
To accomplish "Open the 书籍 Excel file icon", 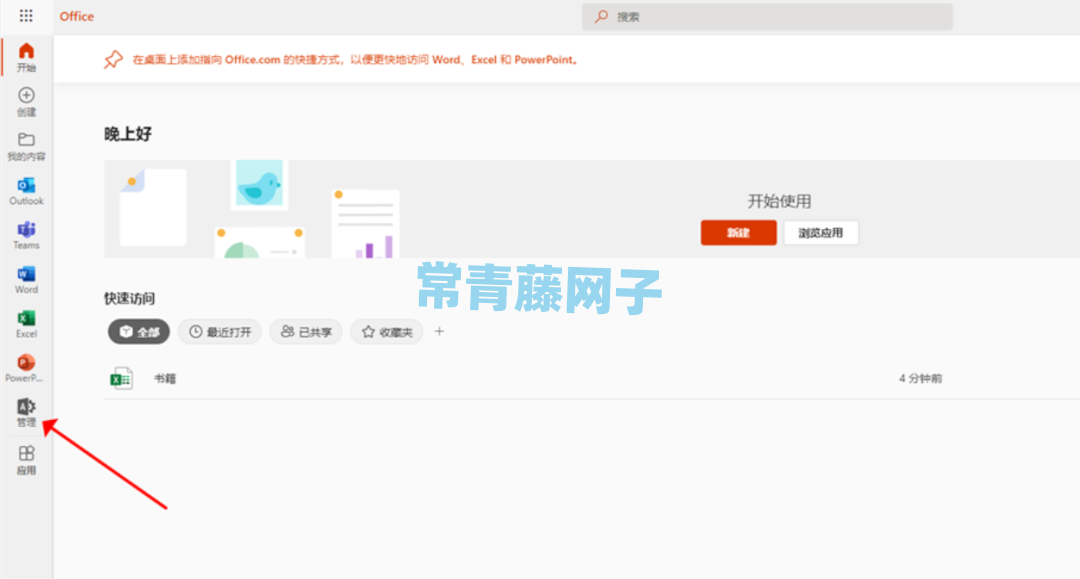I will coord(121,378).
